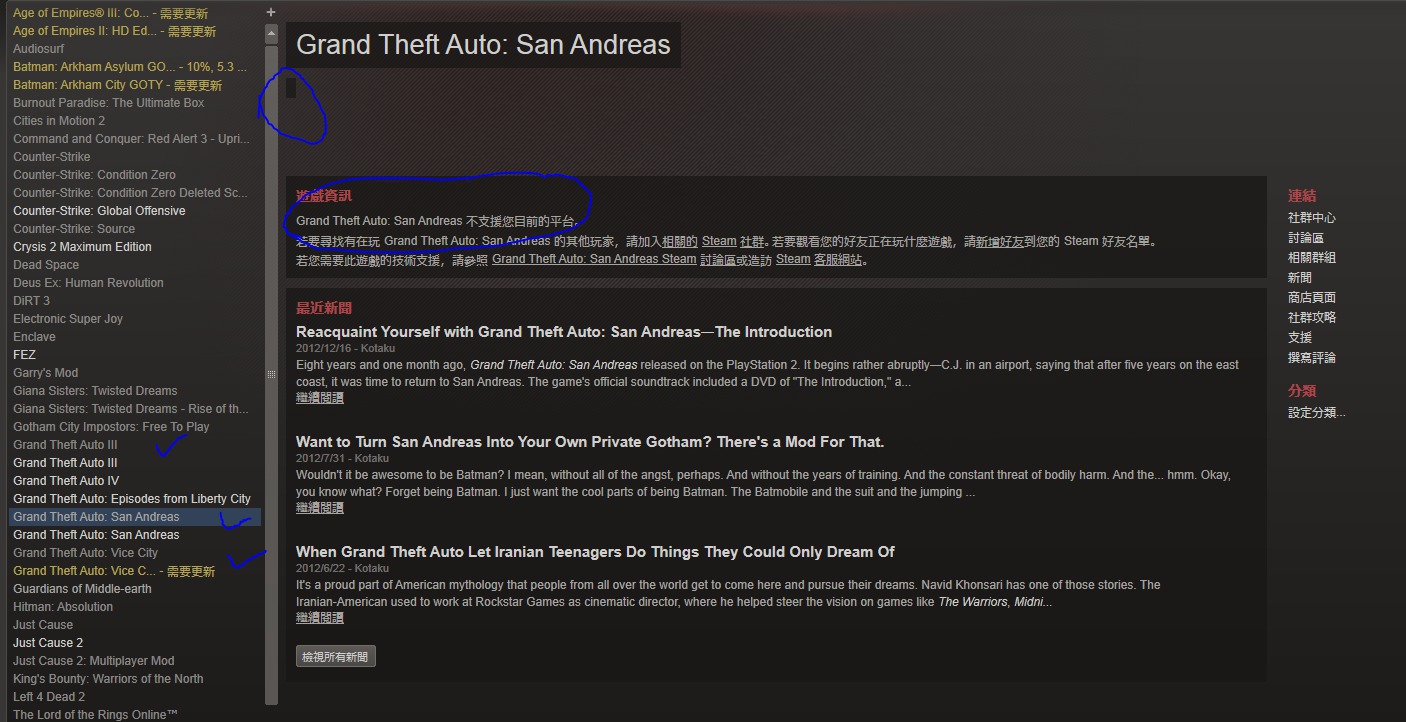Image resolution: width=1406 pixels, height=722 pixels.
Task: Select Grand Theft Auto: Episodes from Liberty City
Action: [132, 499]
